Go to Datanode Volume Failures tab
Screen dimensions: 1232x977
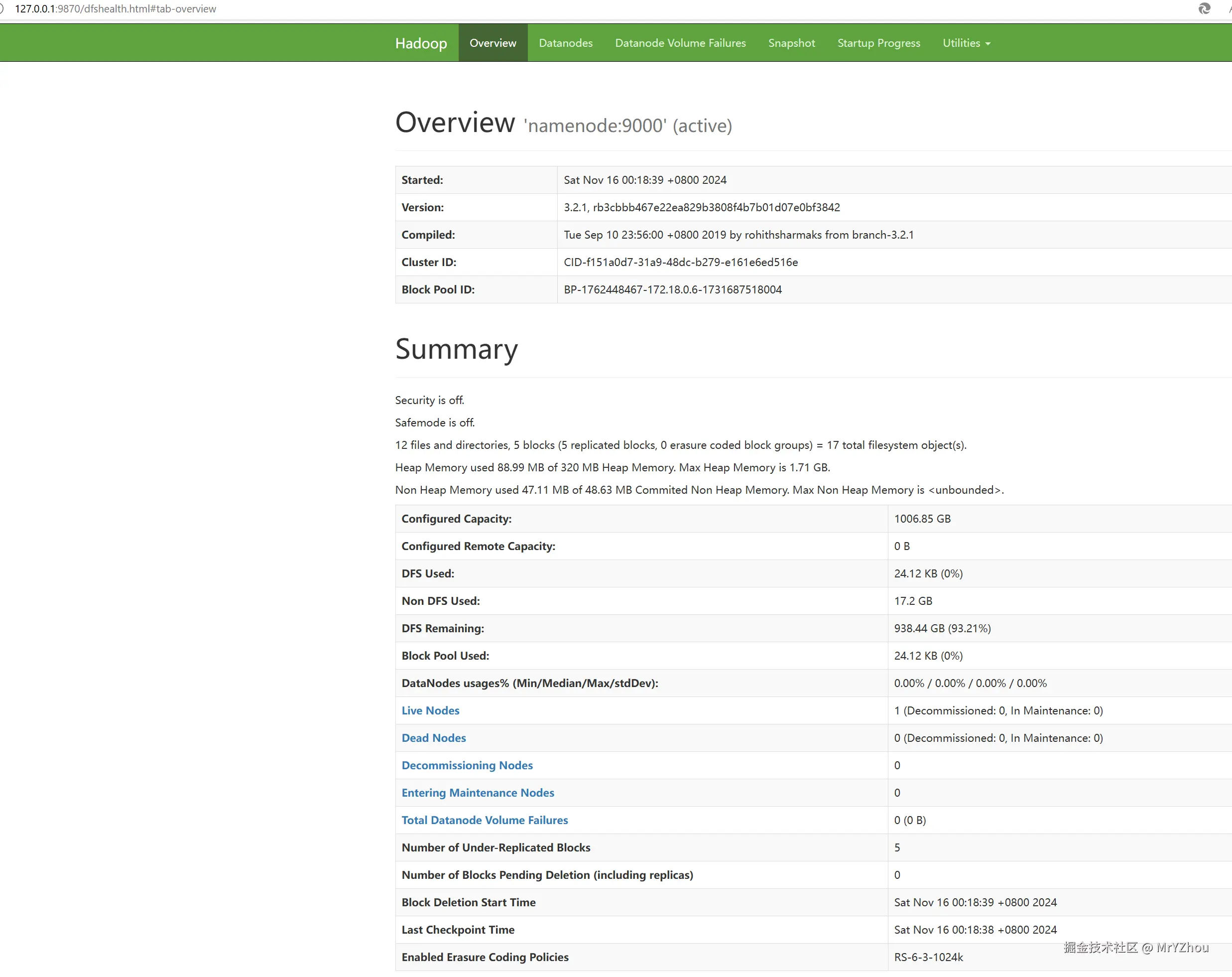680,43
